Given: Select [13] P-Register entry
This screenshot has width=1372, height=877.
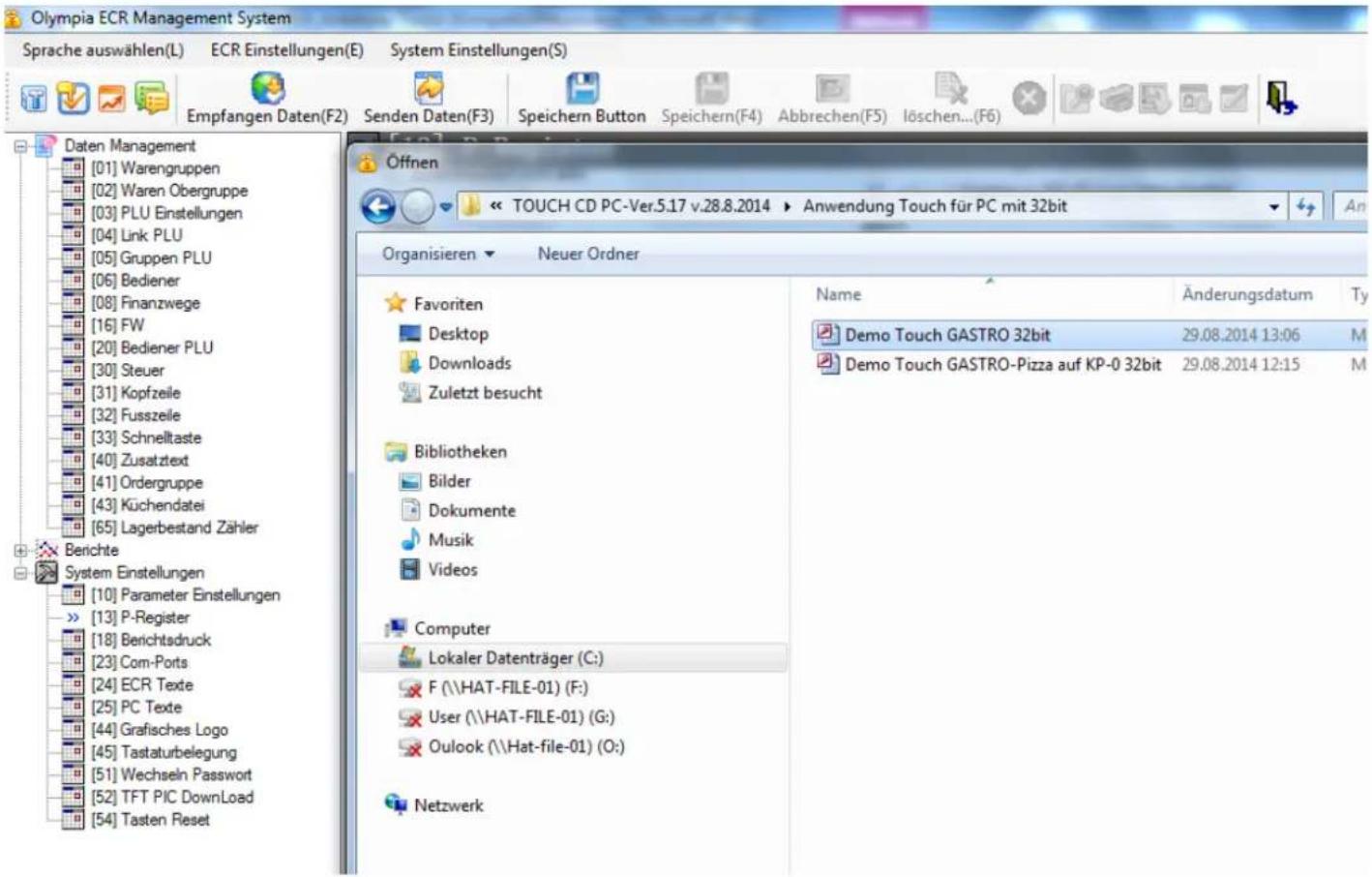Looking at the screenshot, I should (140, 618).
